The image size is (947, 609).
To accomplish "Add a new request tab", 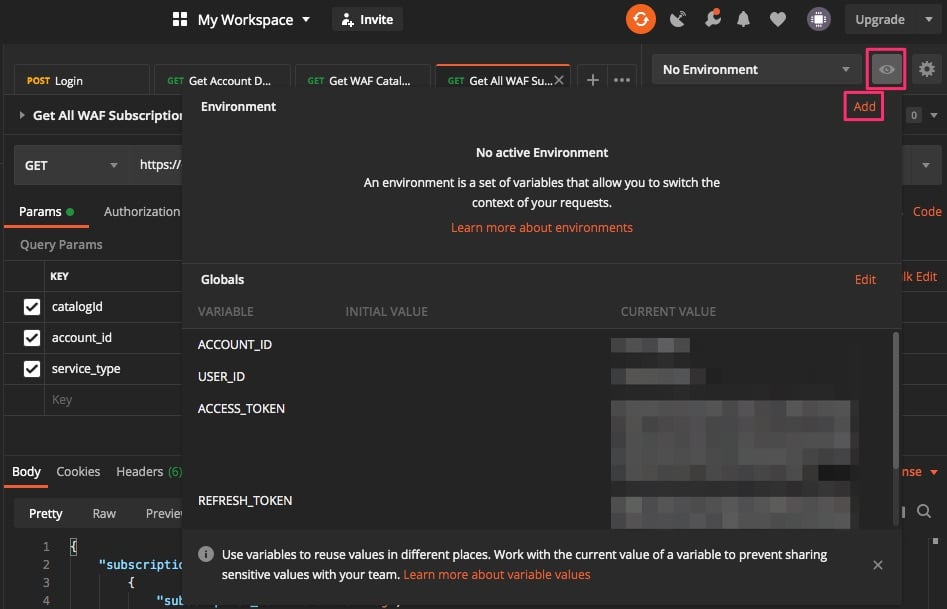I will [592, 80].
